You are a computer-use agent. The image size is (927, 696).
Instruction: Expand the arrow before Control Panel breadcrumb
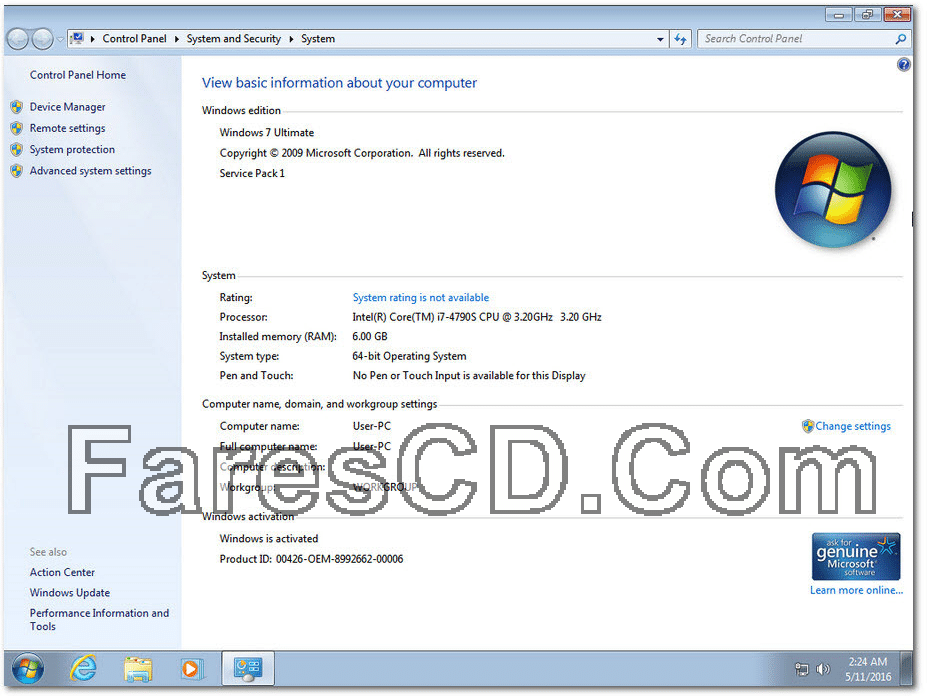click(93, 39)
